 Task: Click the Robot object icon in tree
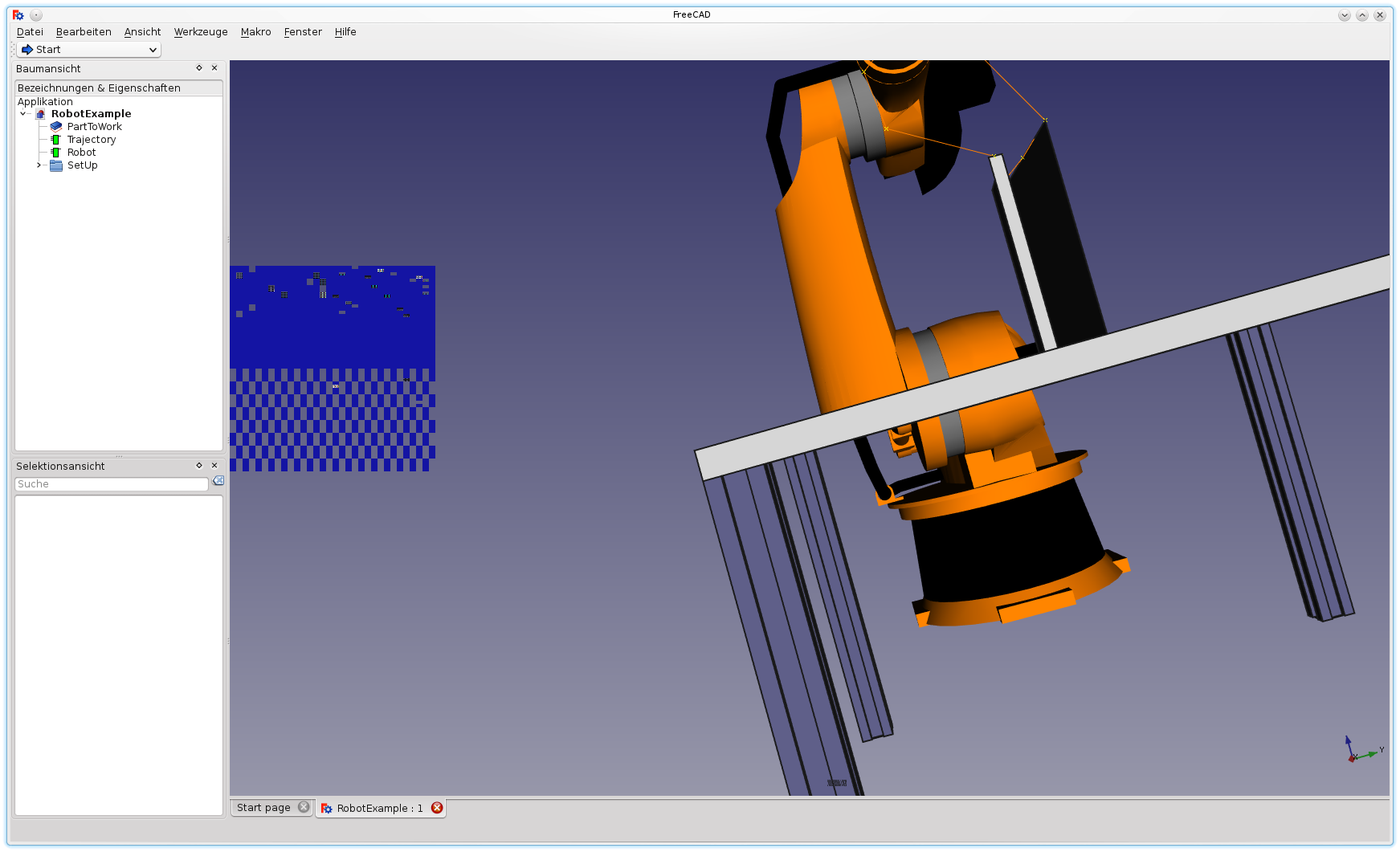tap(55, 153)
